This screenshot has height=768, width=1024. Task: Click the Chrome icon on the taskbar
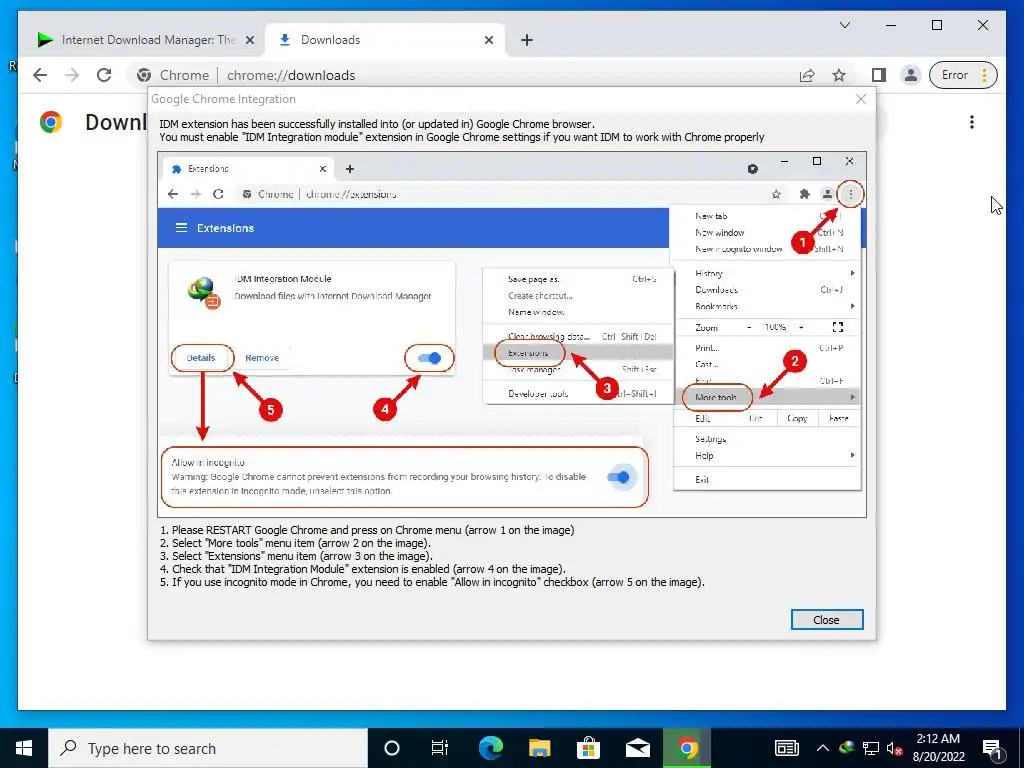pyautogui.click(x=687, y=748)
